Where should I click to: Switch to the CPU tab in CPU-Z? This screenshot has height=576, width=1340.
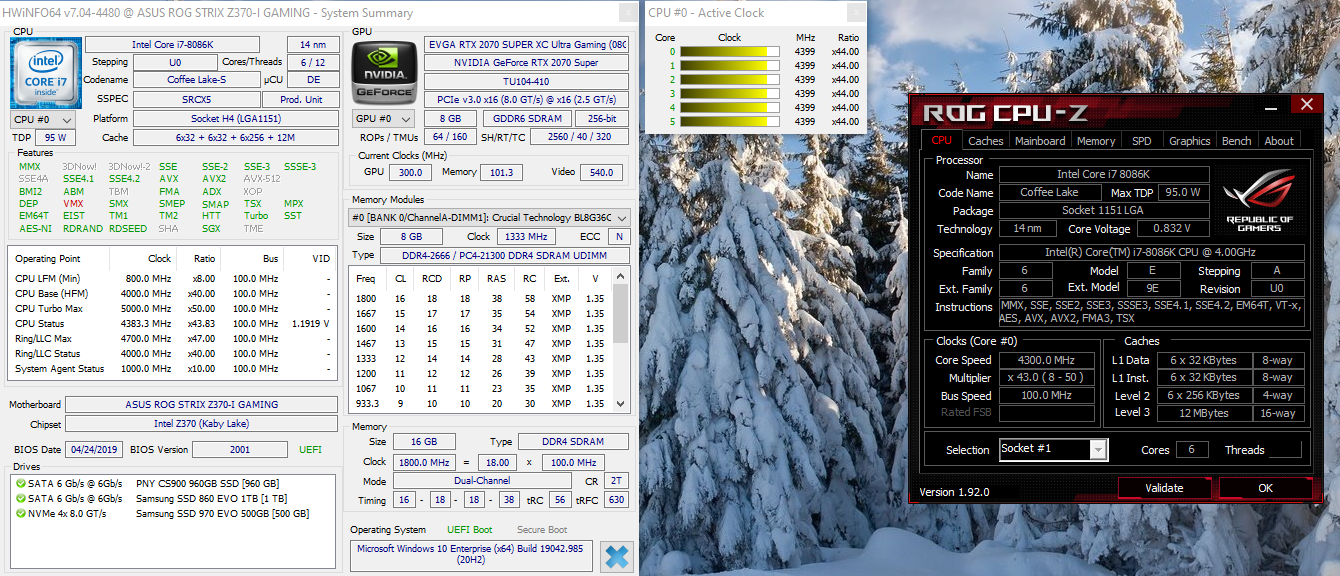coord(942,141)
